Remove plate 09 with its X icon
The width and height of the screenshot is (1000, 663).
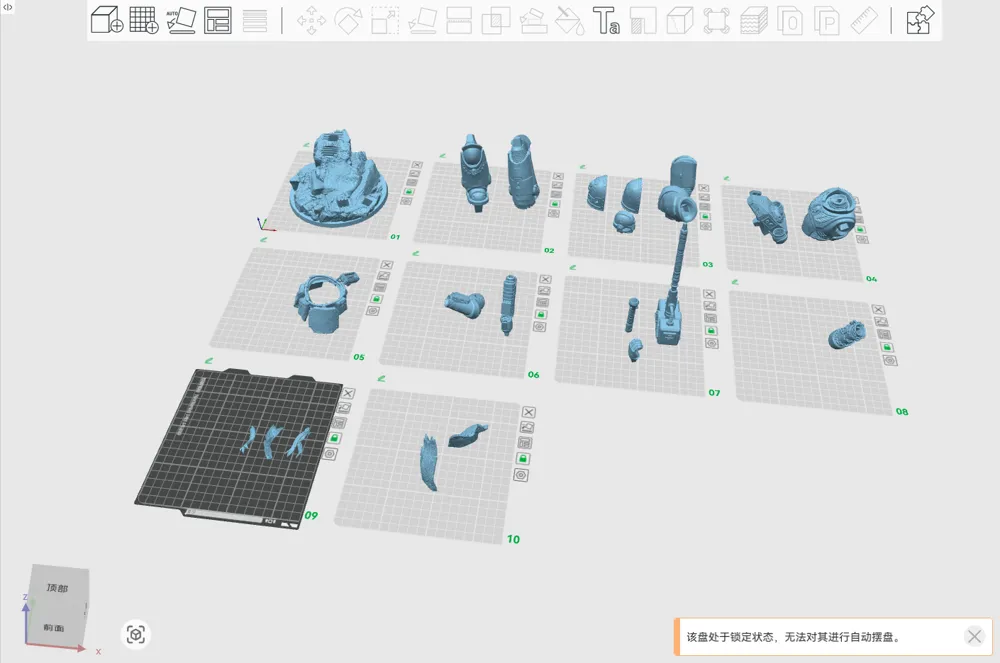click(x=348, y=393)
